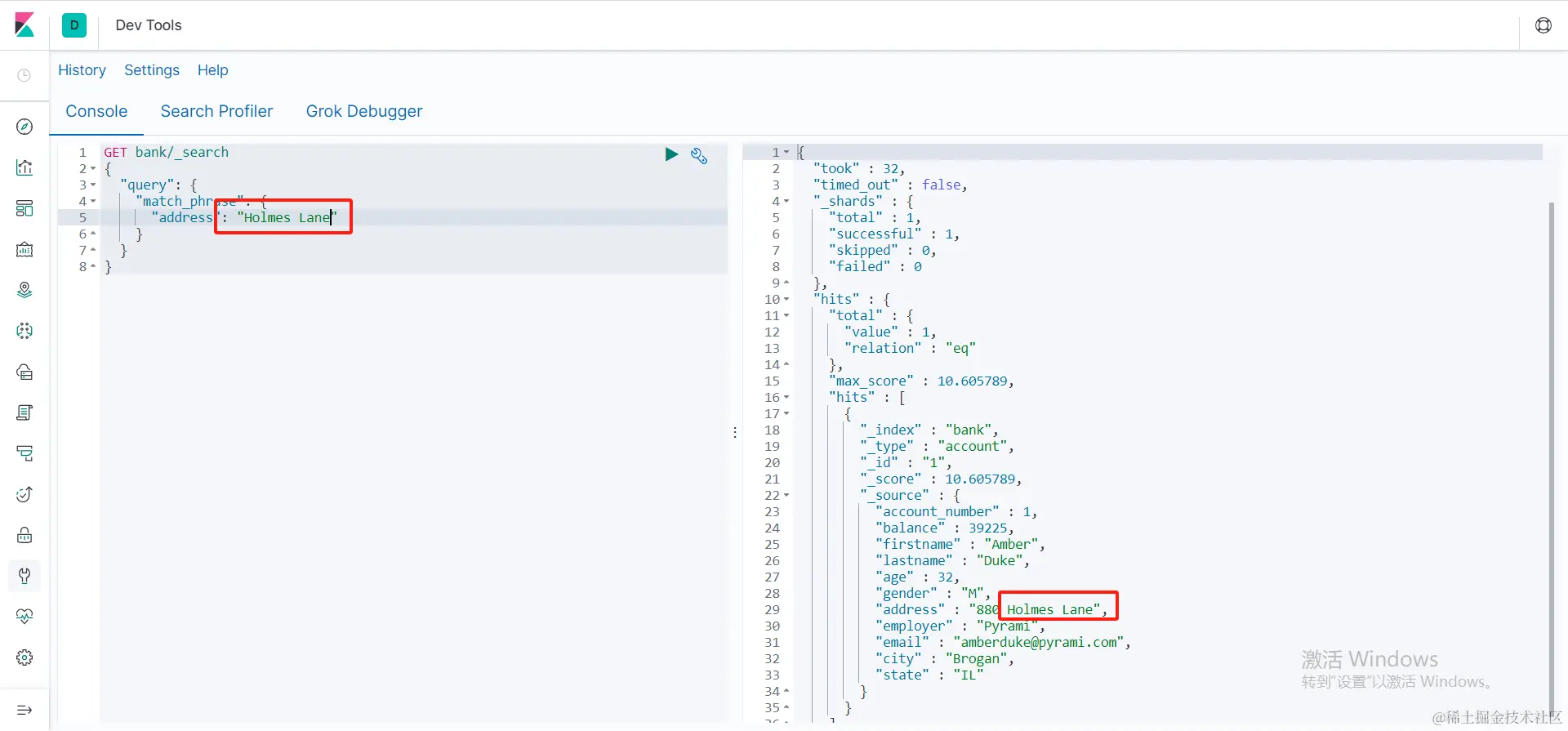
Task: Open Visualize via the chart icon
Action: point(24,167)
